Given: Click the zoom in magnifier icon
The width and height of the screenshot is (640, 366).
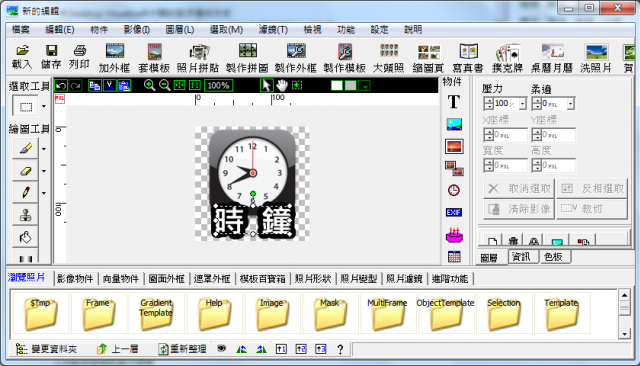Looking at the screenshot, I should [x=149, y=85].
